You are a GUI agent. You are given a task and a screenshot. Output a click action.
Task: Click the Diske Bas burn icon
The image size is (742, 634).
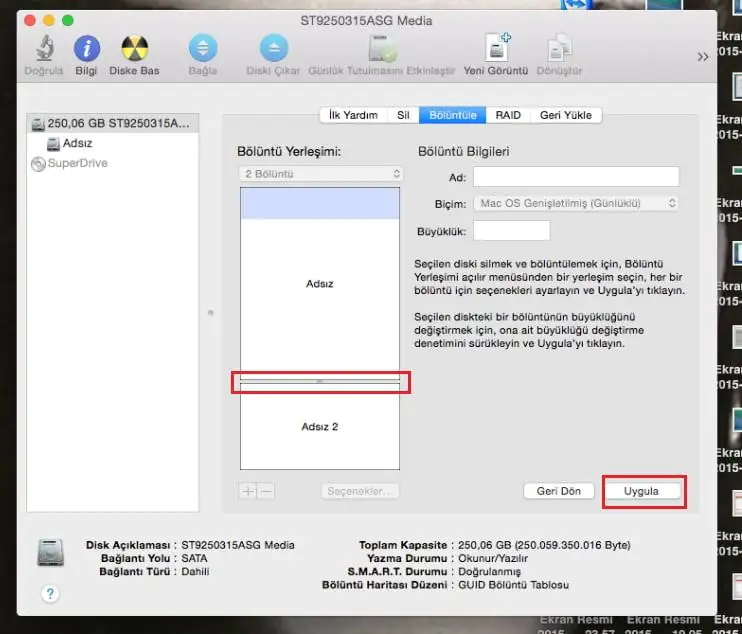134,48
